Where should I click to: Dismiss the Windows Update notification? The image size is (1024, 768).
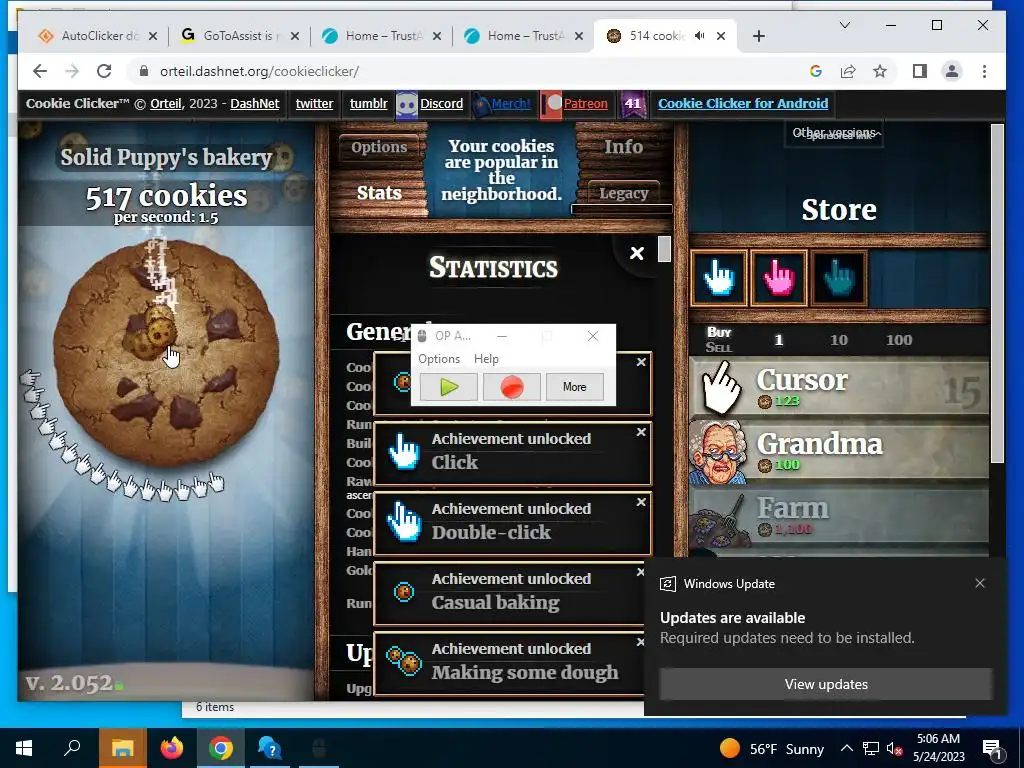(x=980, y=583)
